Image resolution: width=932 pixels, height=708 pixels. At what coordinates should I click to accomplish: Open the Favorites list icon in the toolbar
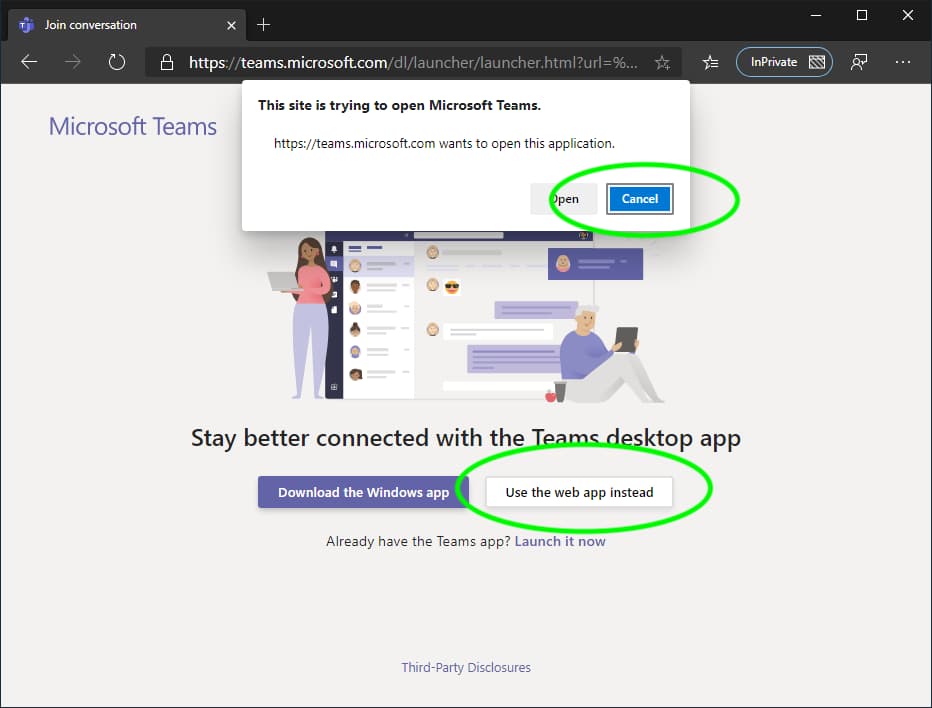point(710,62)
